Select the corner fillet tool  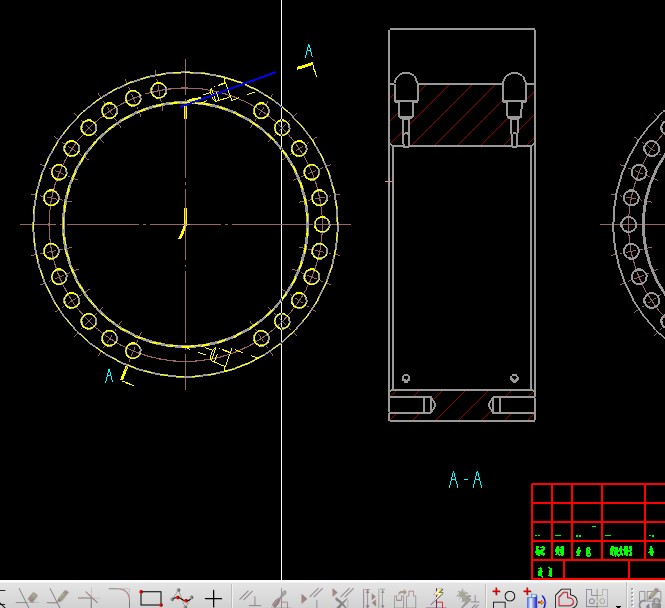tap(120, 598)
